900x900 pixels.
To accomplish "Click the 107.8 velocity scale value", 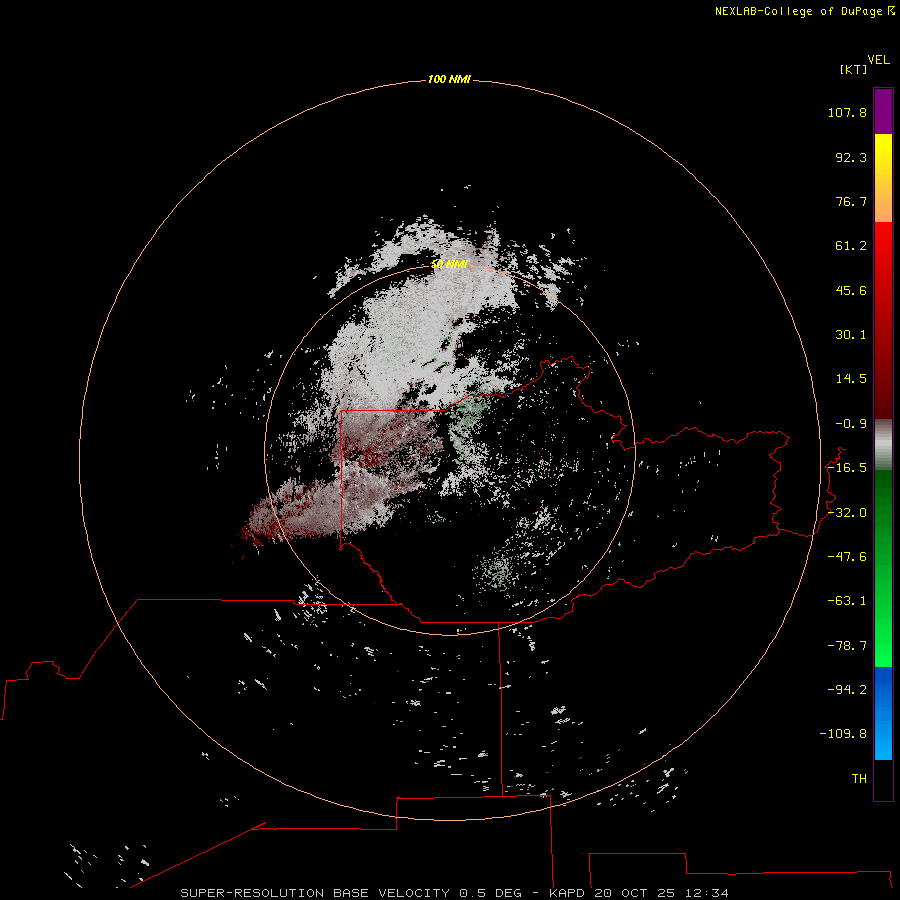I will coord(847,112).
